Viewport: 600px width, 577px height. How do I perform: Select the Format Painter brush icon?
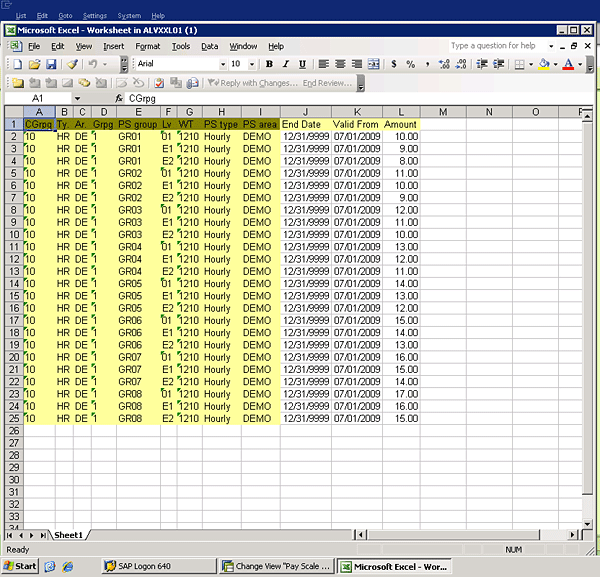point(72,64)
